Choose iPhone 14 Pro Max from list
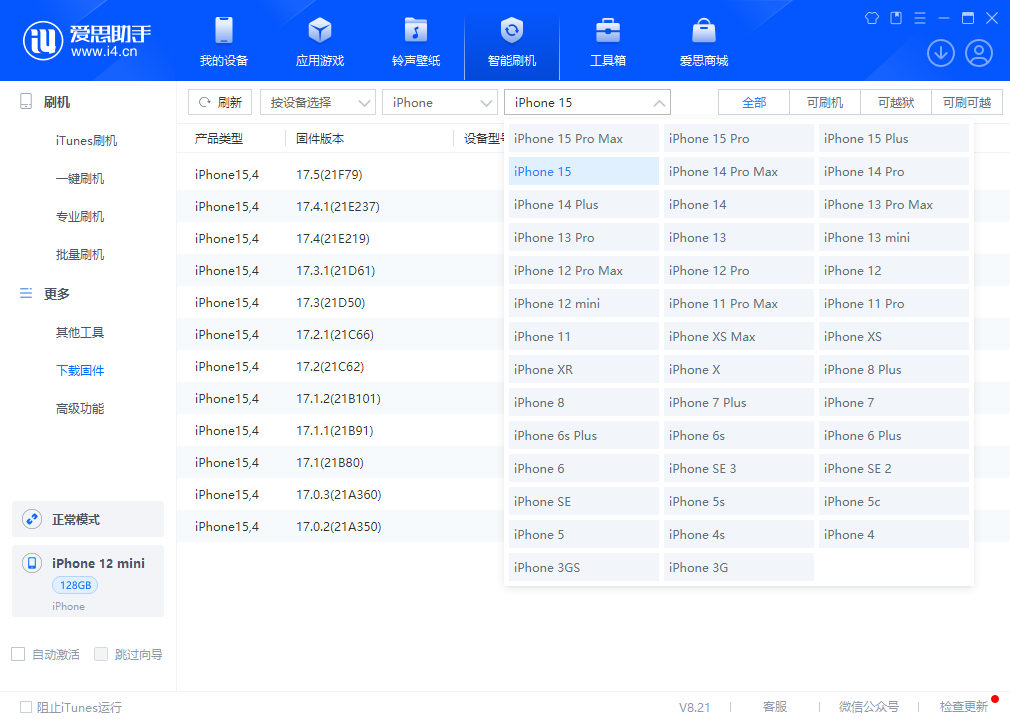1010x722 pixels. point(739,171)
